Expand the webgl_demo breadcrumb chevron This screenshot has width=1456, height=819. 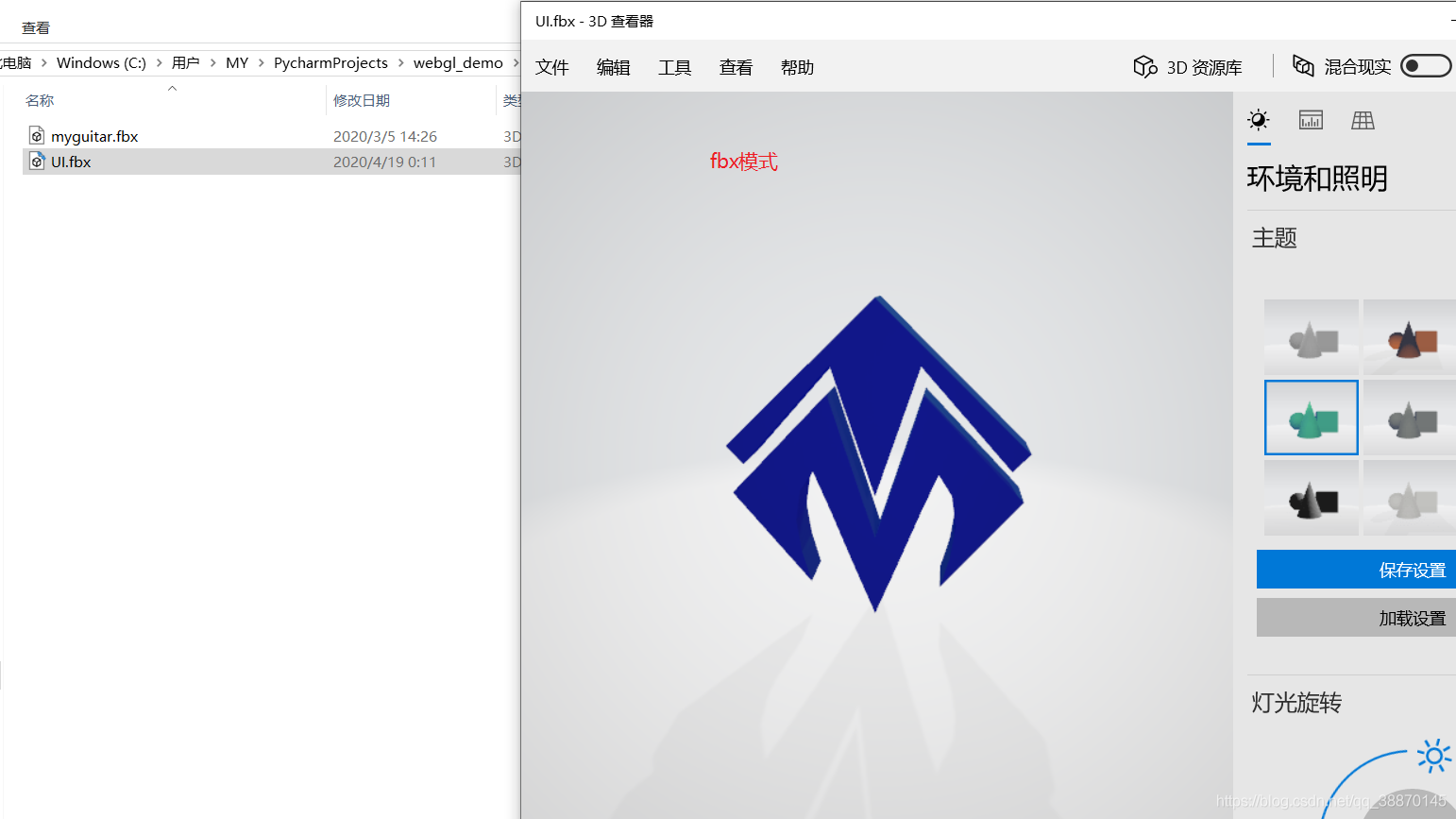point(516,63)
